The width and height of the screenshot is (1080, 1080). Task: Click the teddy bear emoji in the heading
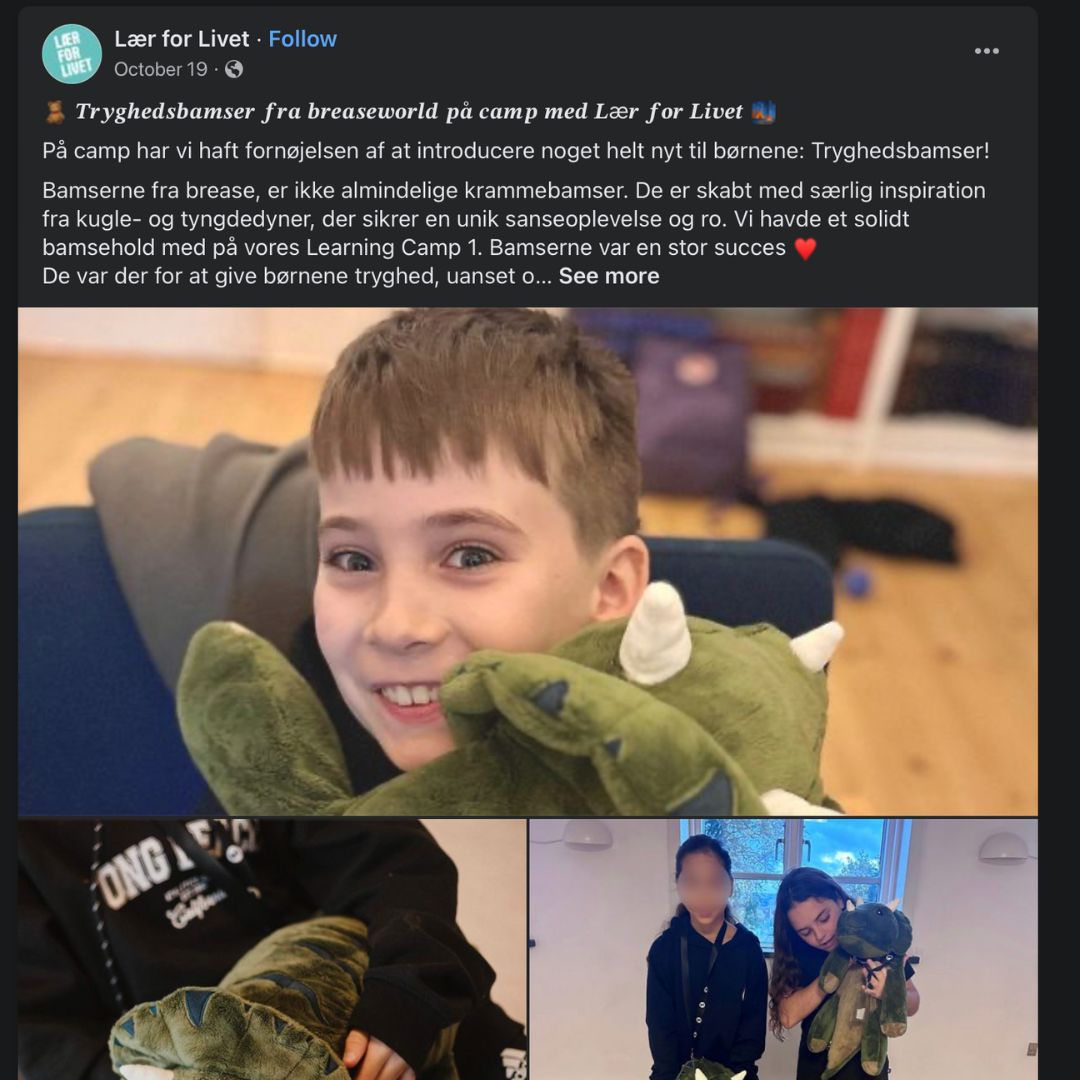55,112
